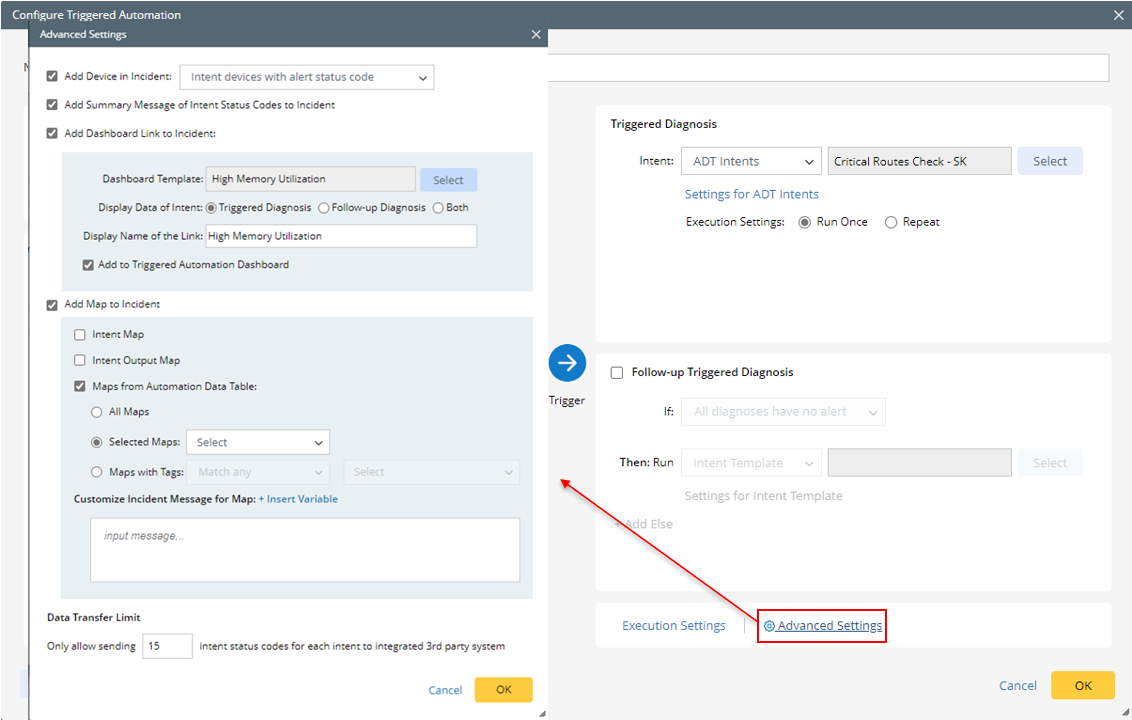Select Repeat execution setting

pos(890,221)
